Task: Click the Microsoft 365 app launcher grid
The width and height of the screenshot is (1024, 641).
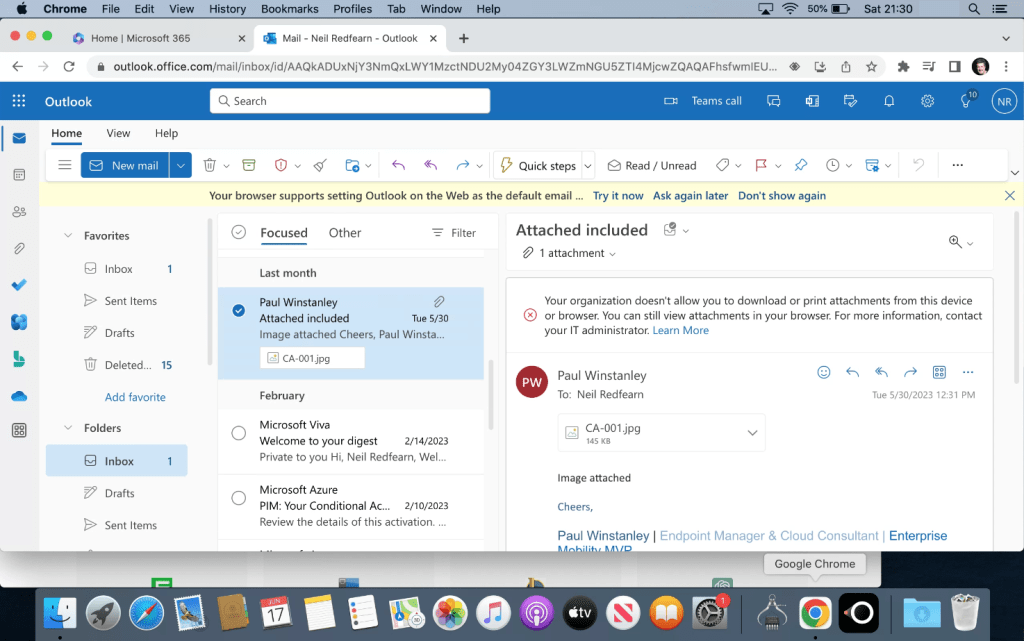Action: click(x=19, y=101)
